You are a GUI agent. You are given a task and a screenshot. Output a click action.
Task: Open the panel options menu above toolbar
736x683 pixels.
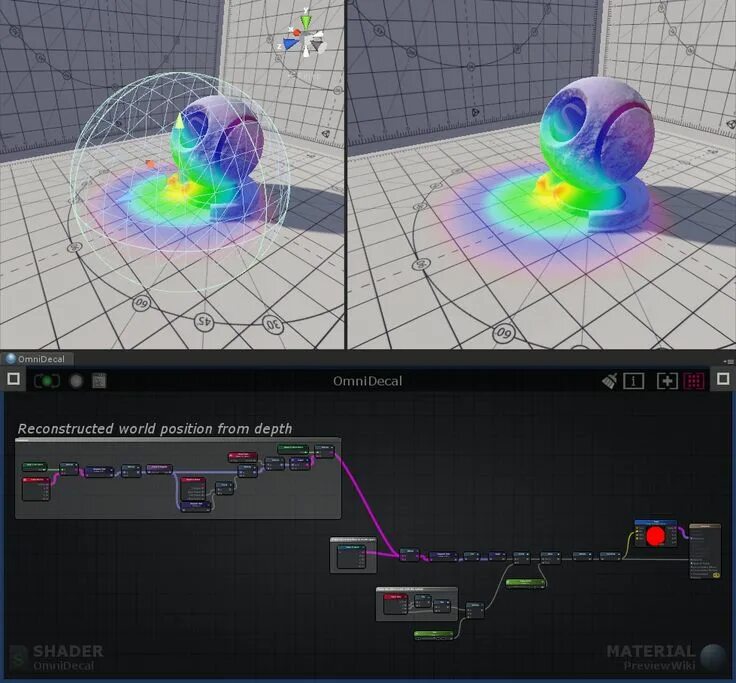point(729,361)
